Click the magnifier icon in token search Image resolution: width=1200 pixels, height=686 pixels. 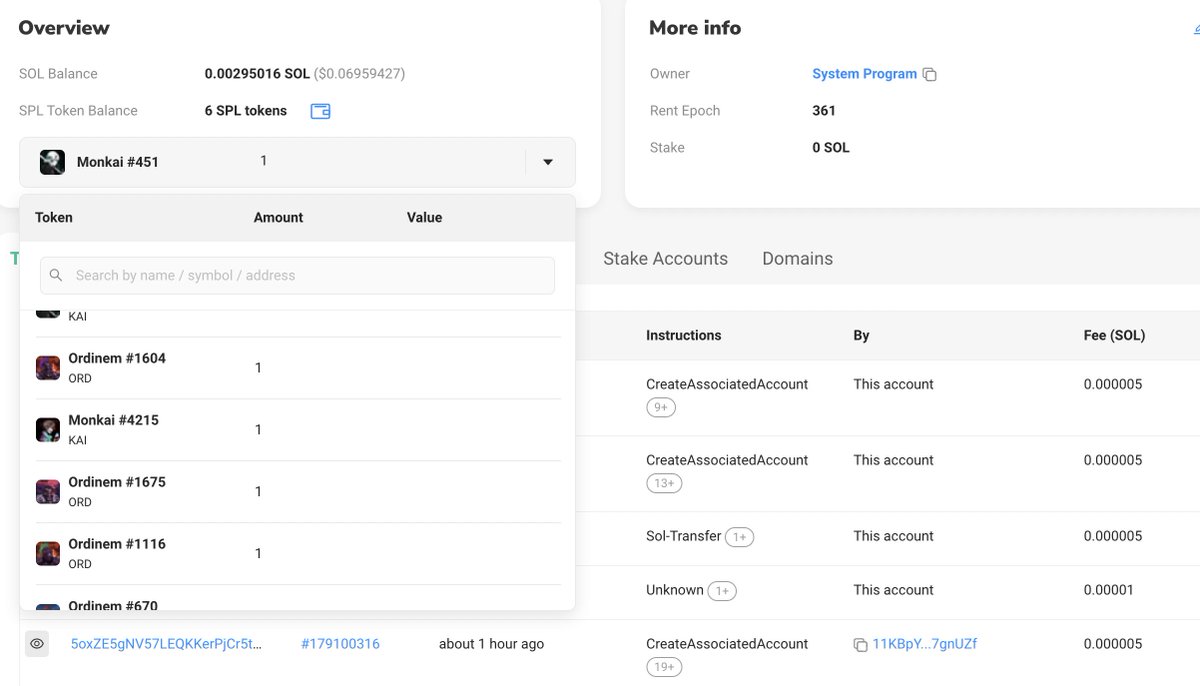56,275
